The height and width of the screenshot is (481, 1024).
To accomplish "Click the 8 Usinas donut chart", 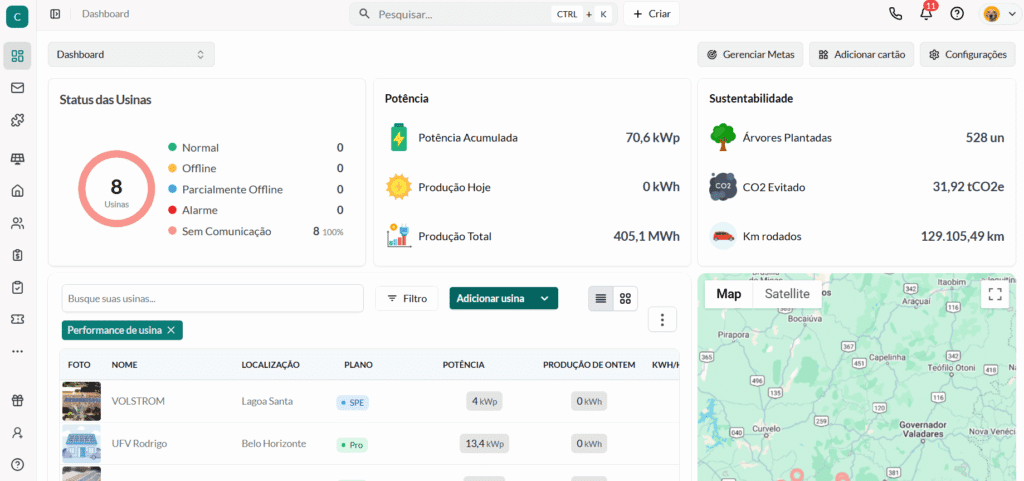I will pos(116,189).
